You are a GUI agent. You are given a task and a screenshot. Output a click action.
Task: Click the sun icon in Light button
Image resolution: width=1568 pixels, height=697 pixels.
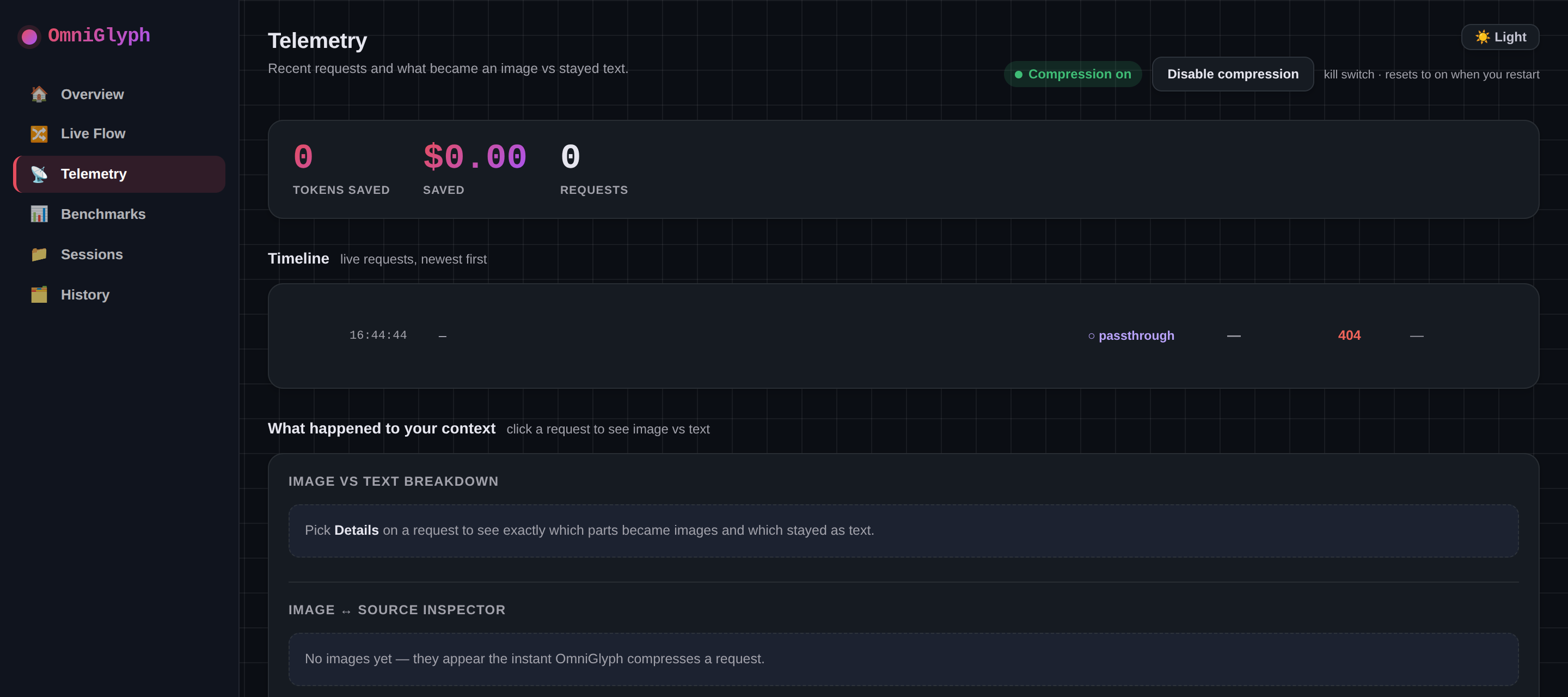coord(1482,37)
